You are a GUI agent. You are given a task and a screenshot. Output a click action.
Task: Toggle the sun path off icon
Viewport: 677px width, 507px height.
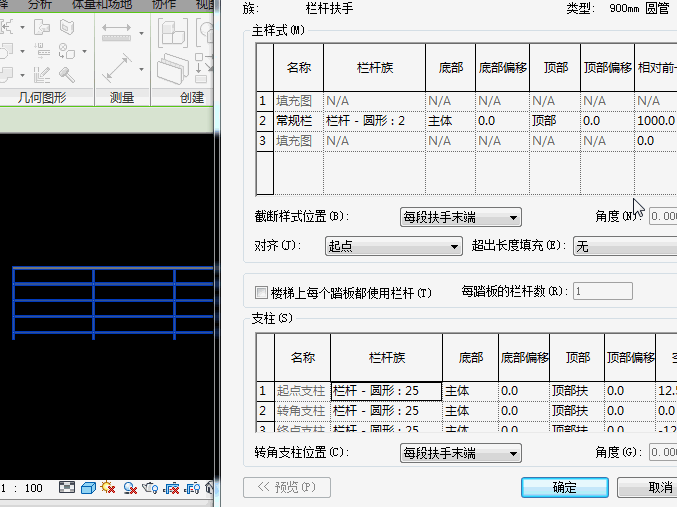108,488
